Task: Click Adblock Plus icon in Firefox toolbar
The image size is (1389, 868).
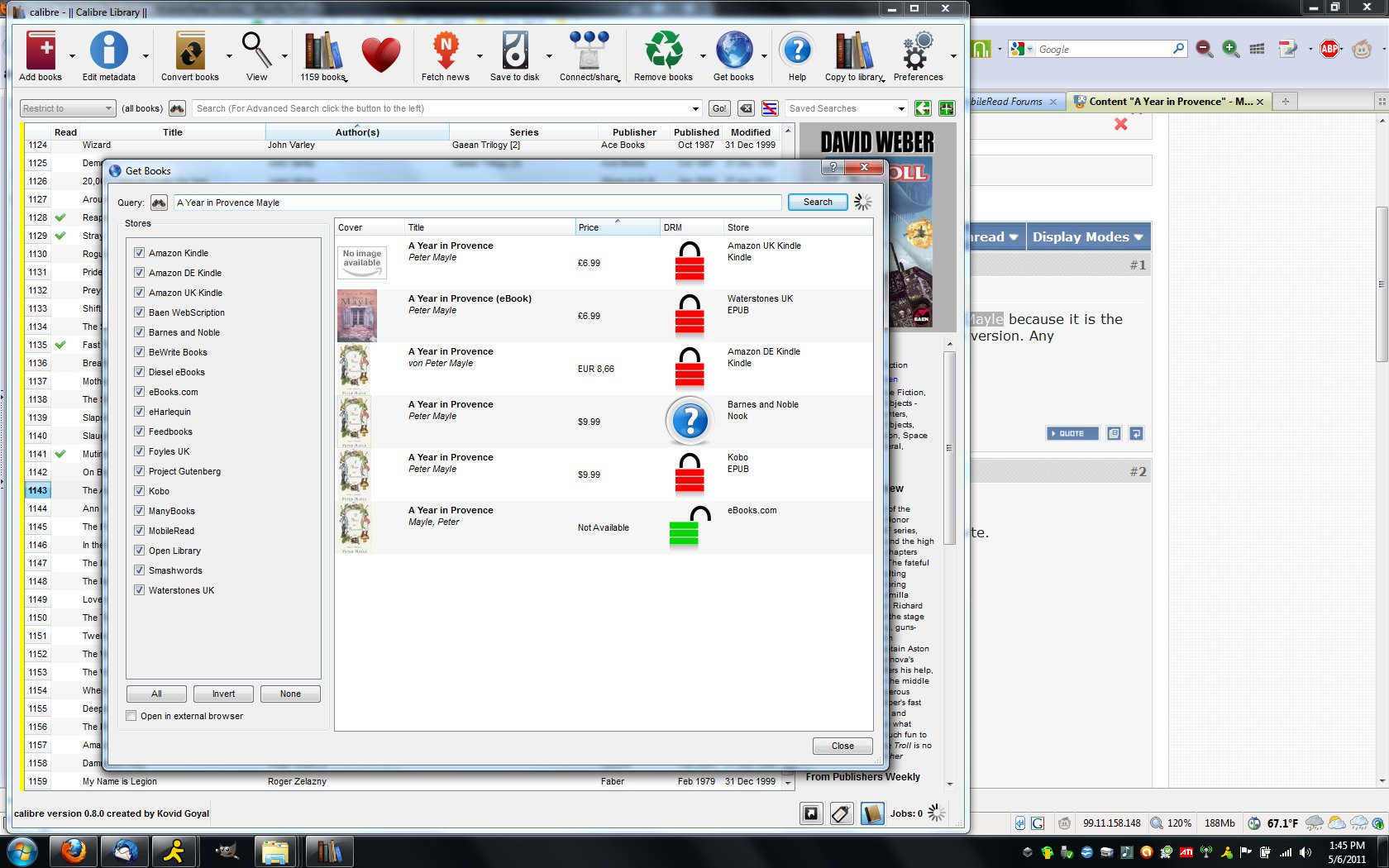Action: [1329, 49]
